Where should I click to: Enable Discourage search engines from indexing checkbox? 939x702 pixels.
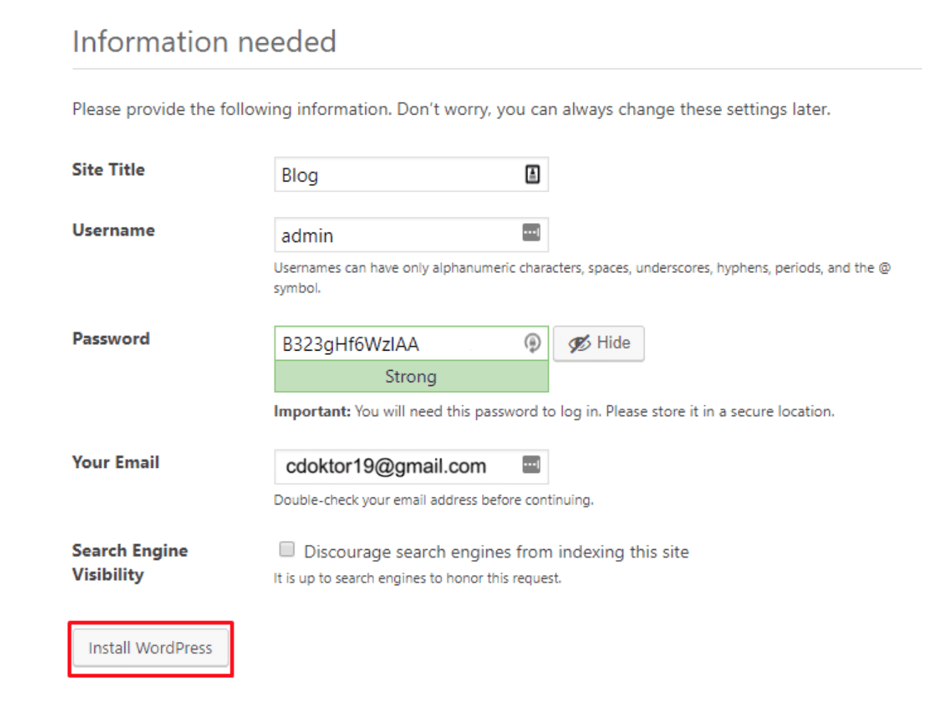point(287,548)
